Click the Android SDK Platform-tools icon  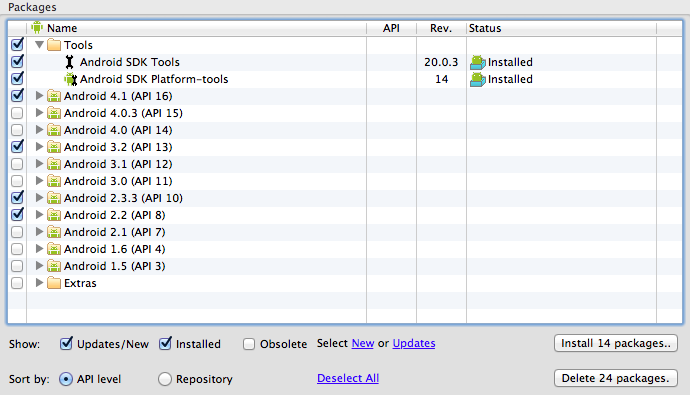70,79
